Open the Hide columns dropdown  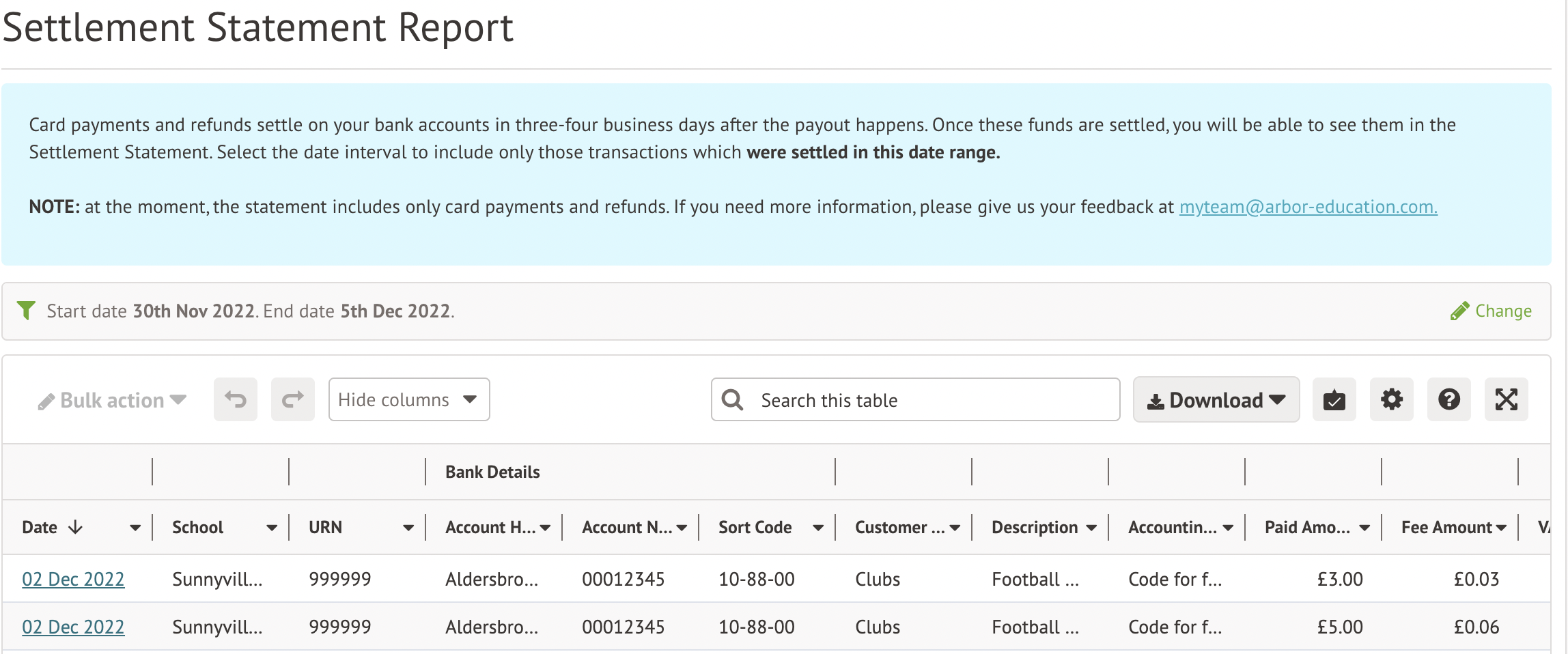pyautogui.click(x=408, y=399)
